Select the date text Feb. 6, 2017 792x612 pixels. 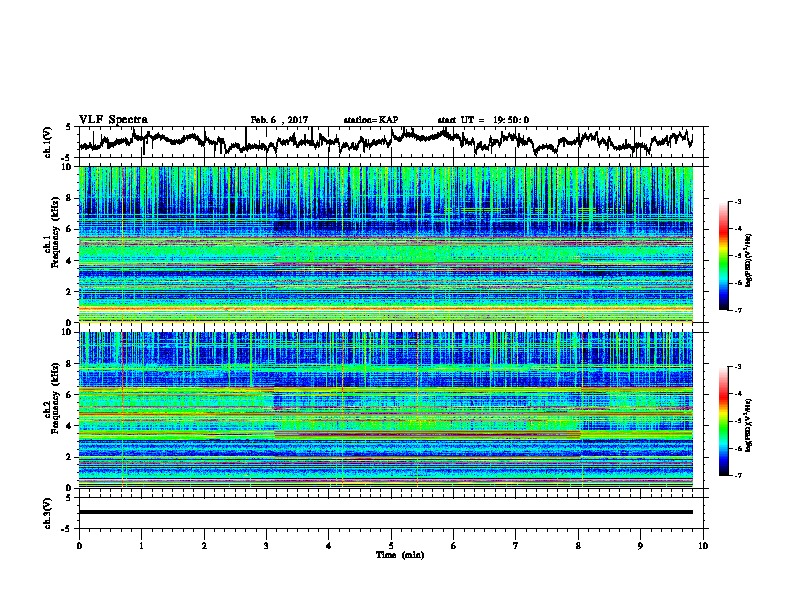pyautogui.click(x=279, y=120)
